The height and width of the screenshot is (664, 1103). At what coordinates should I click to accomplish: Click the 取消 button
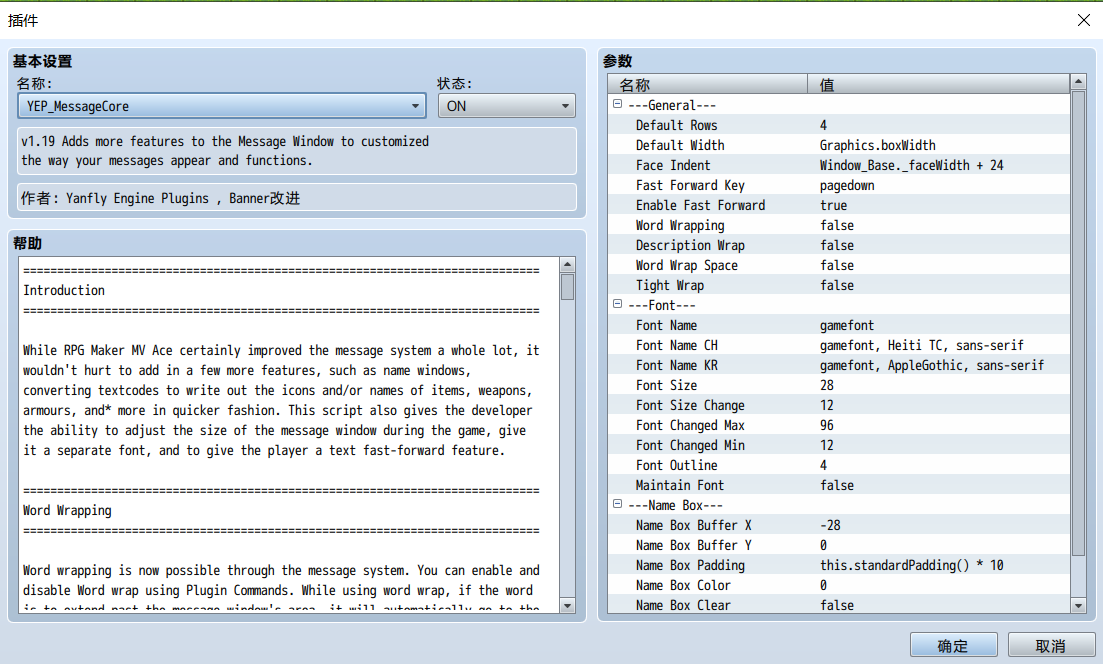pyautogui.click(x=1051, y=645)
